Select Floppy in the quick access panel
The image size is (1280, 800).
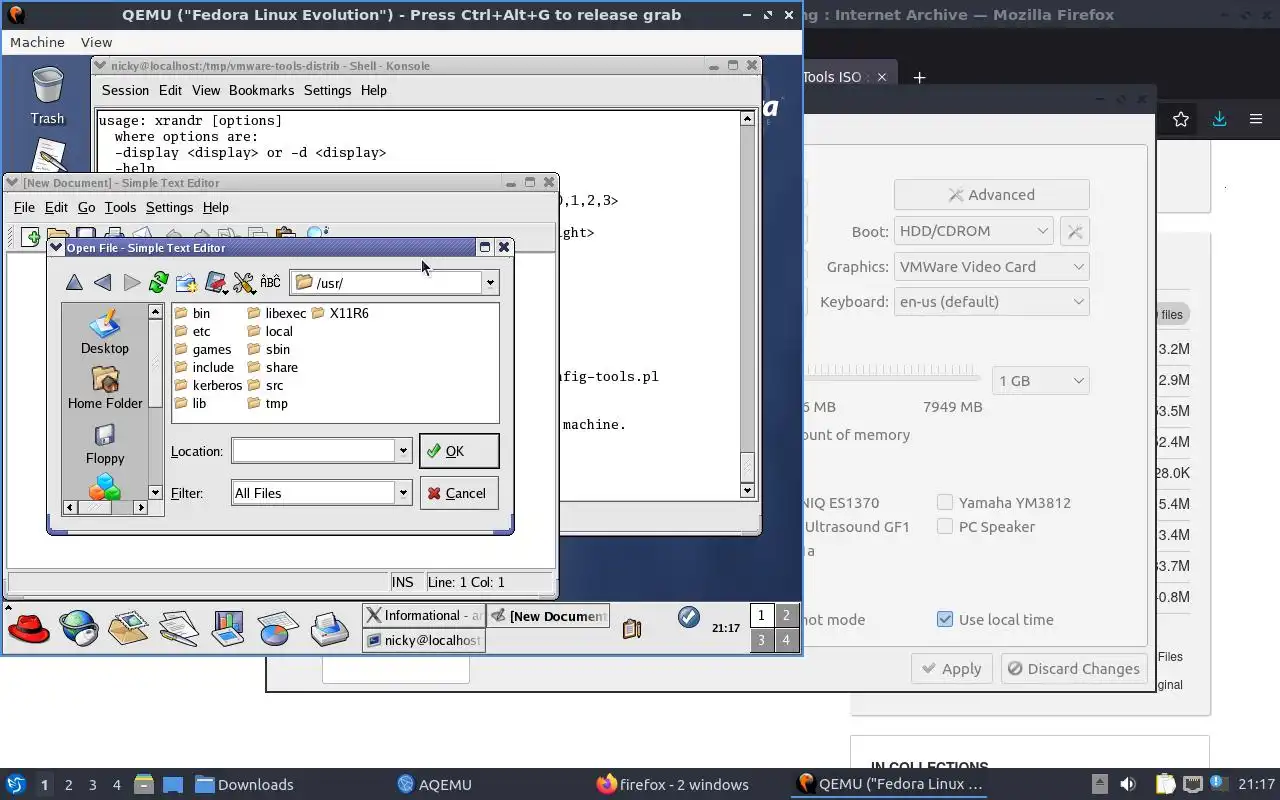pos(105,443)
